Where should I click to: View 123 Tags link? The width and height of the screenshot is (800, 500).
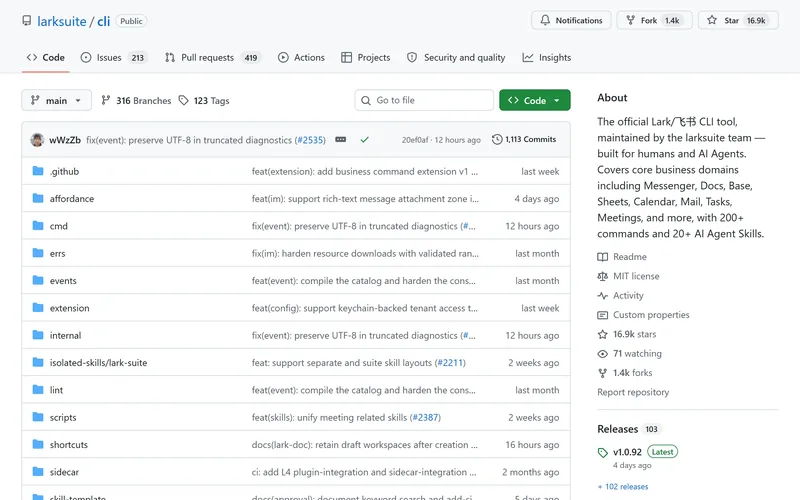pos(204,101)
